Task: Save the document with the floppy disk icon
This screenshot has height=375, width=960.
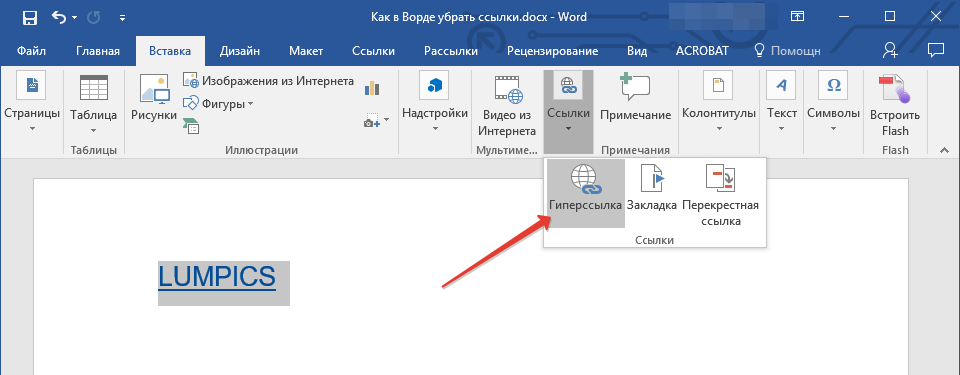Action: 29,17
